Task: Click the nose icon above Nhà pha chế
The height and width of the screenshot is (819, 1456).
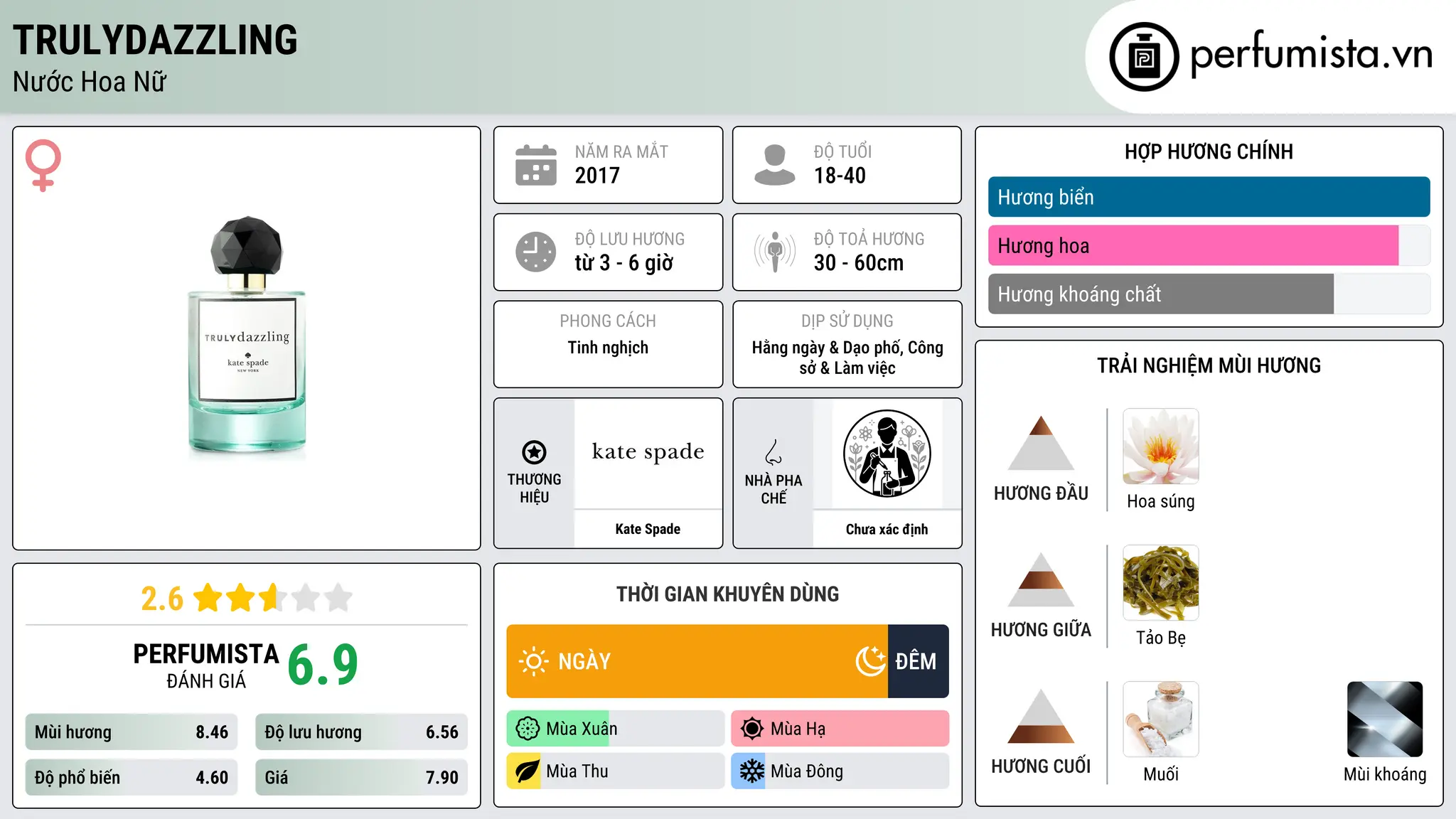Action: pos(773,451)
